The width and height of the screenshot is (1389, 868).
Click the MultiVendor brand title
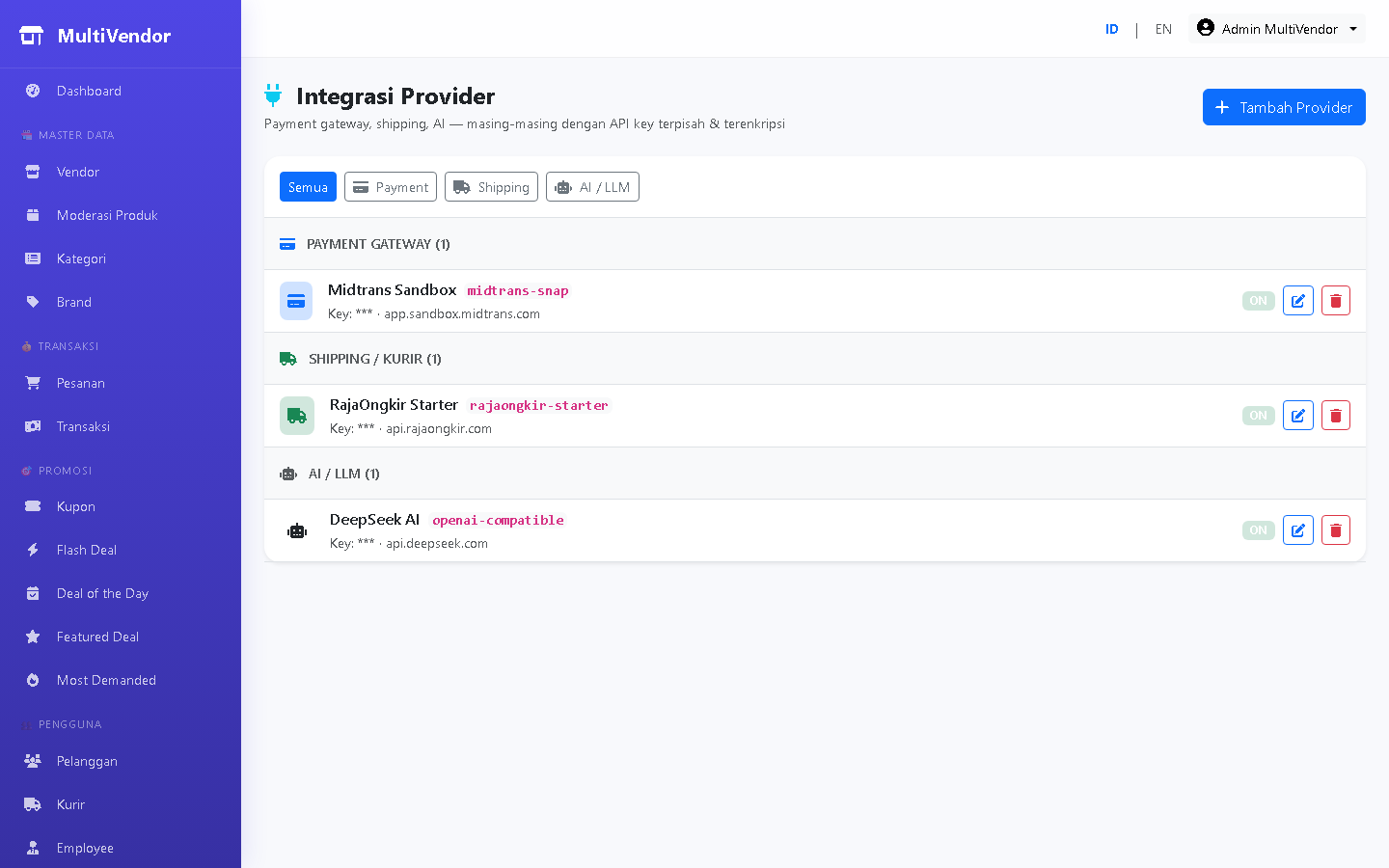pos(114,36)
